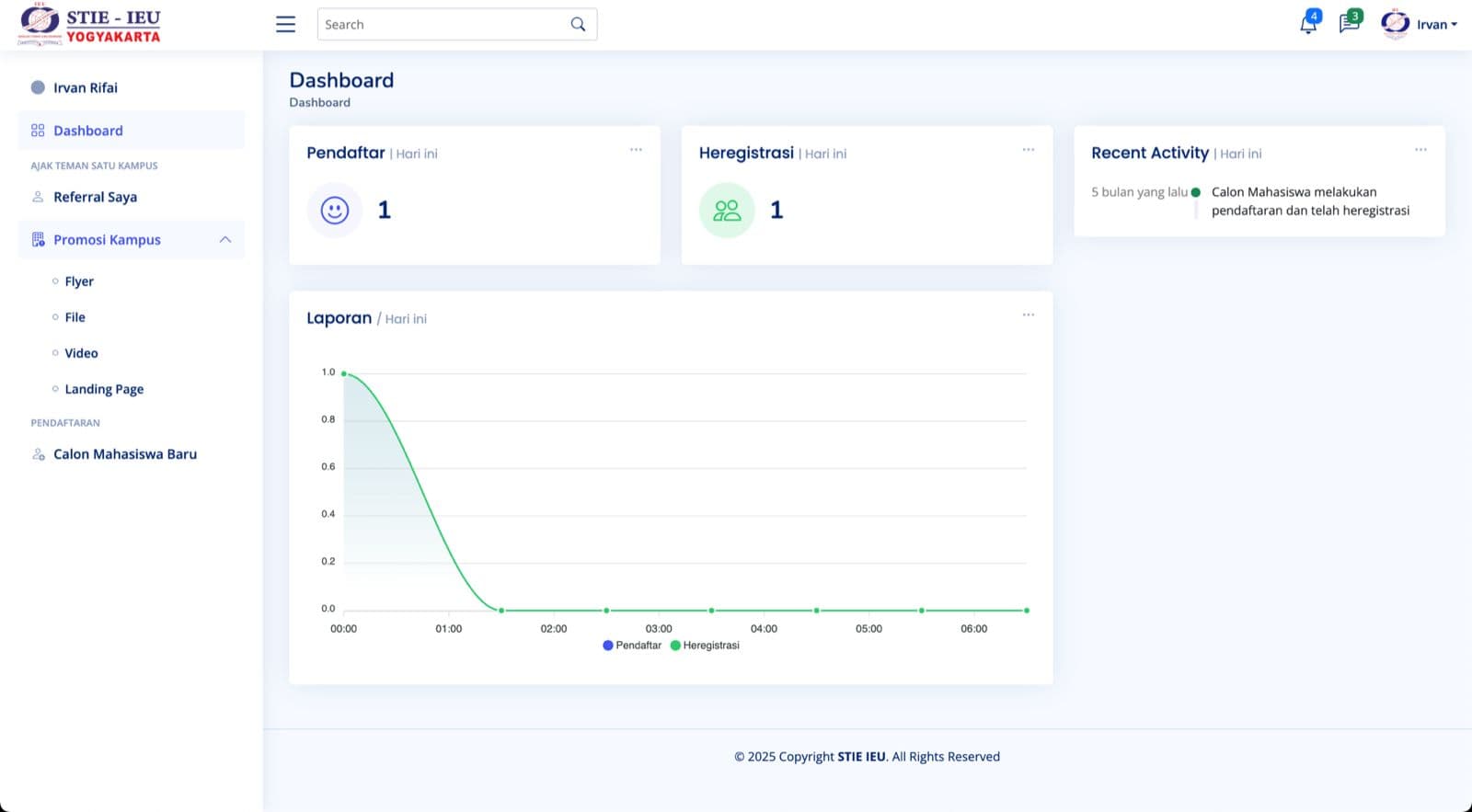
Task: Click into the Search input field
Action: point(442,25)
